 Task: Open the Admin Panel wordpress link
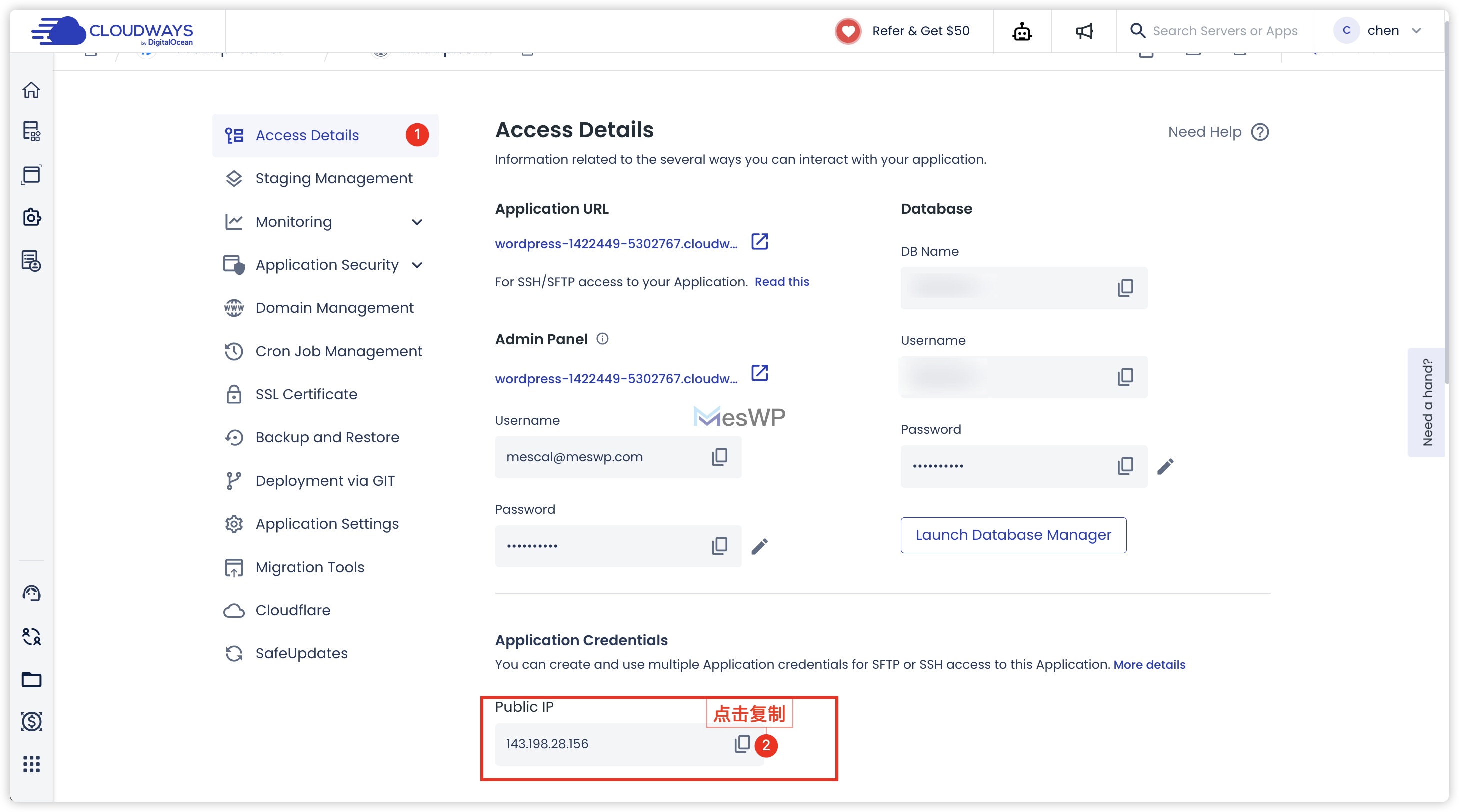(x=616, y=379)
